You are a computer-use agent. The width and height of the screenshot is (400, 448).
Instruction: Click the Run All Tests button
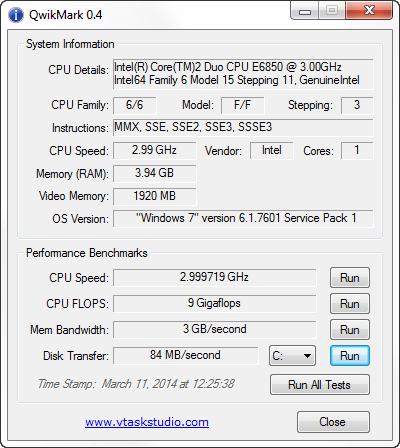pos(320,385)
